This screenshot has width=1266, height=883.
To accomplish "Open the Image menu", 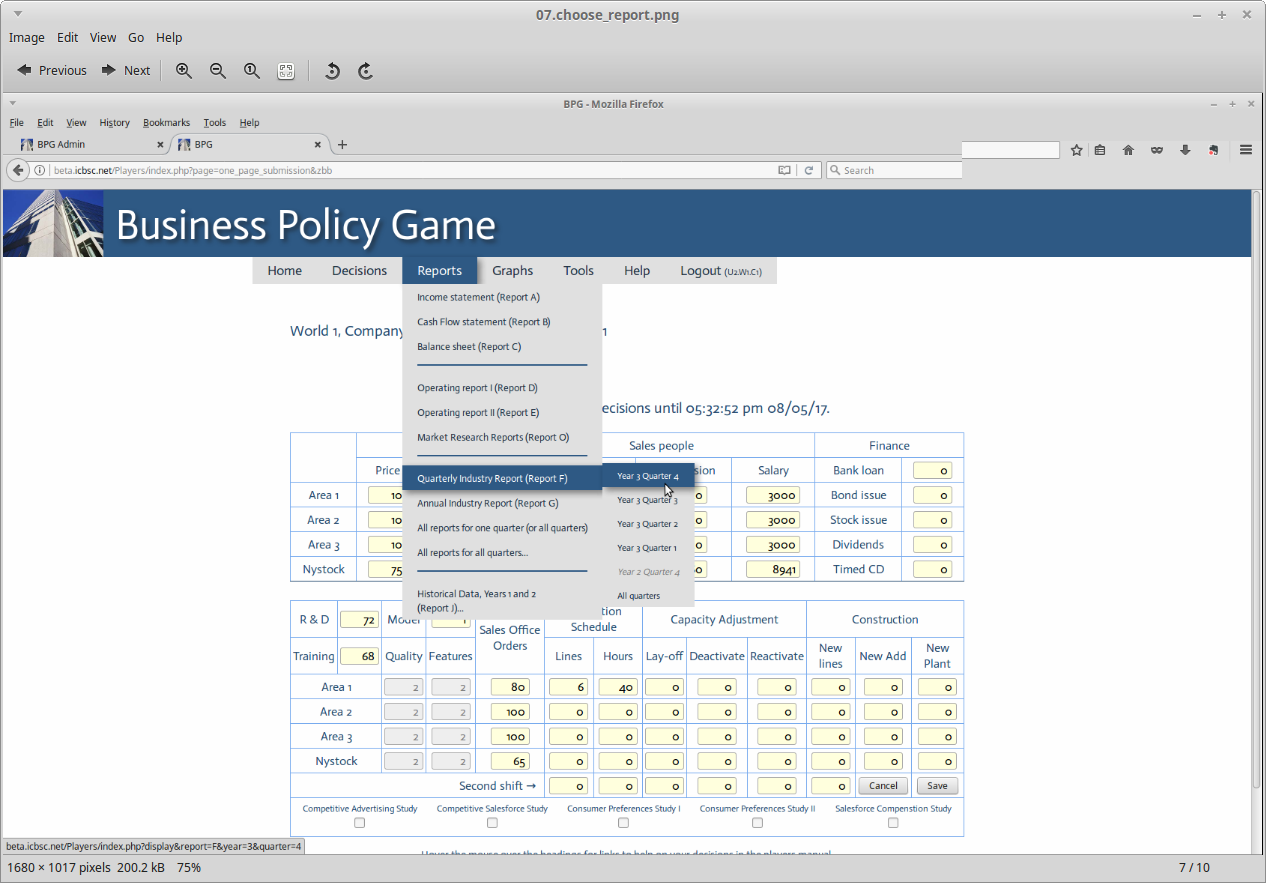I will click(x=27, y=37).
